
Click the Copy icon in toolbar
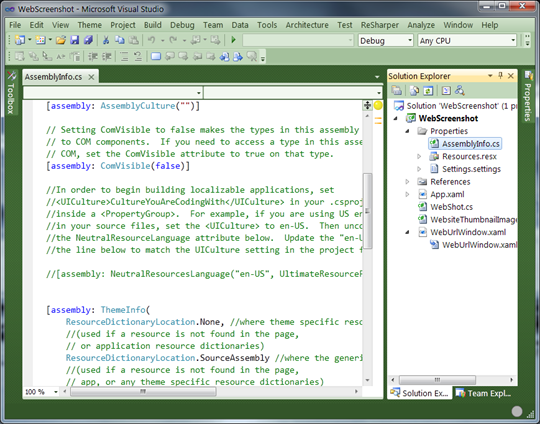[x=120, y=40]
